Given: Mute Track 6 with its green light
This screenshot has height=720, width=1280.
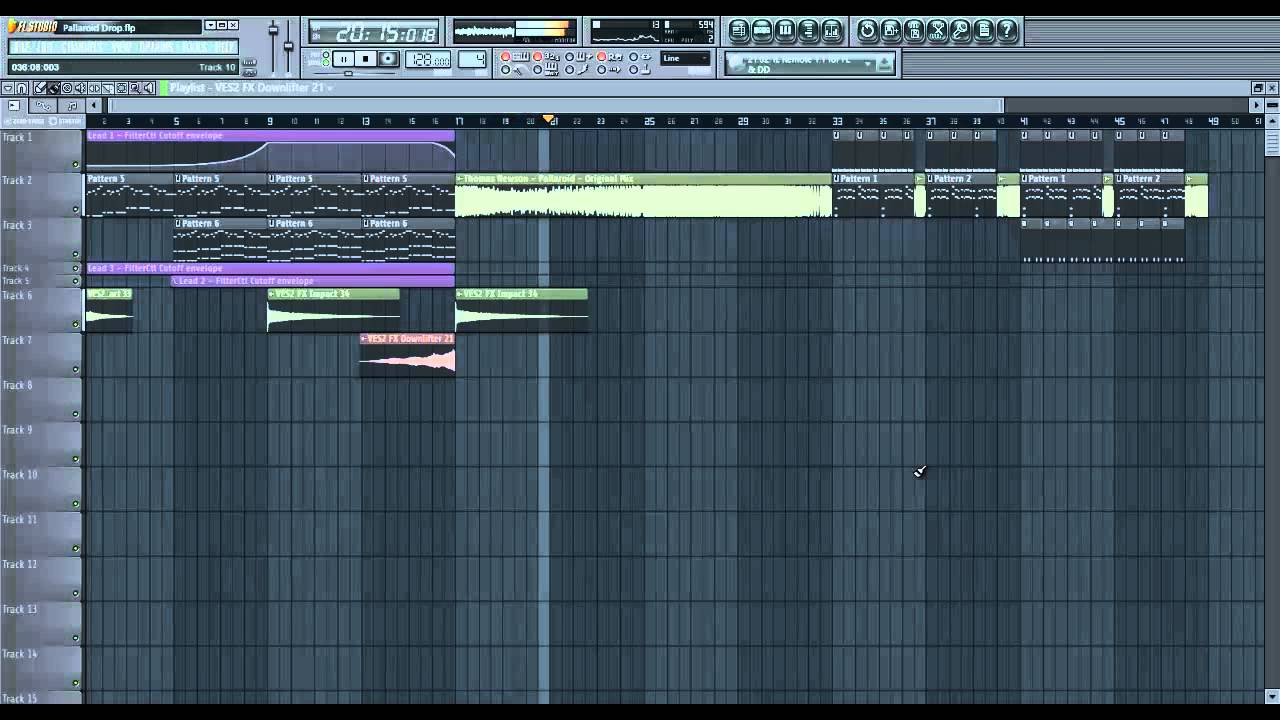Looking at the screenshot, I should tap(75, 324).
